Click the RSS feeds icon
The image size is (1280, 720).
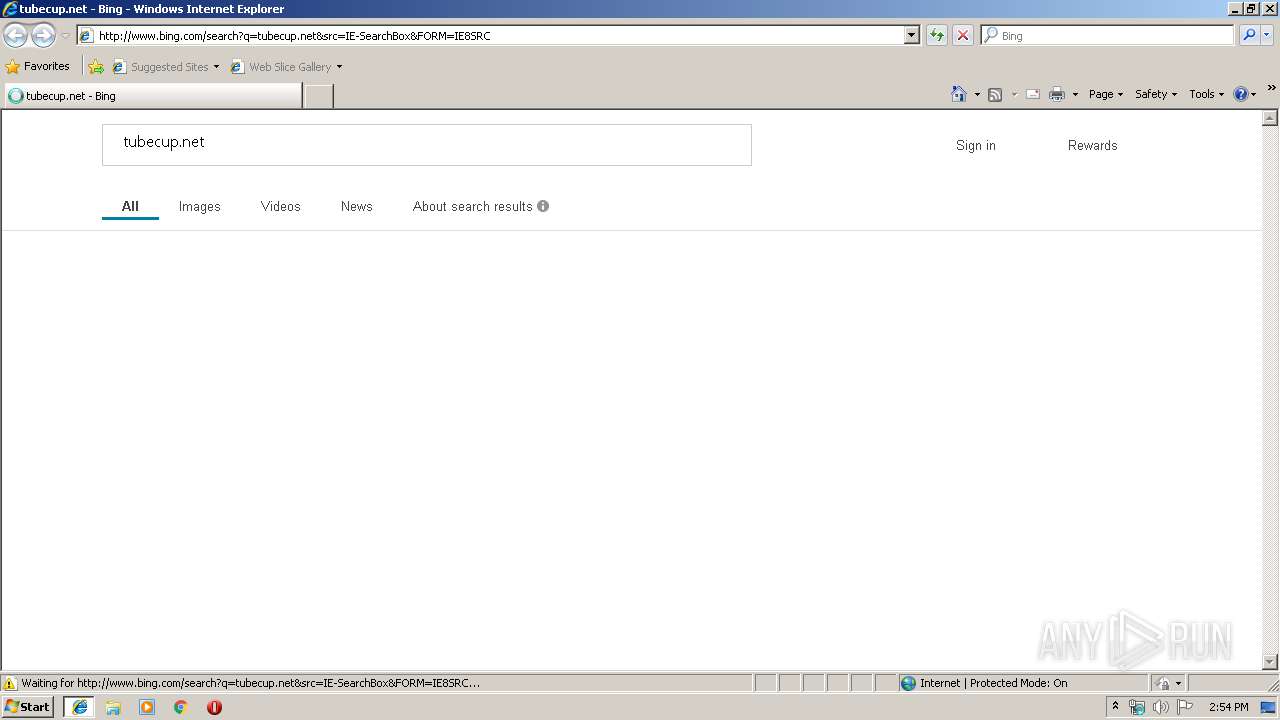[995, 94]
